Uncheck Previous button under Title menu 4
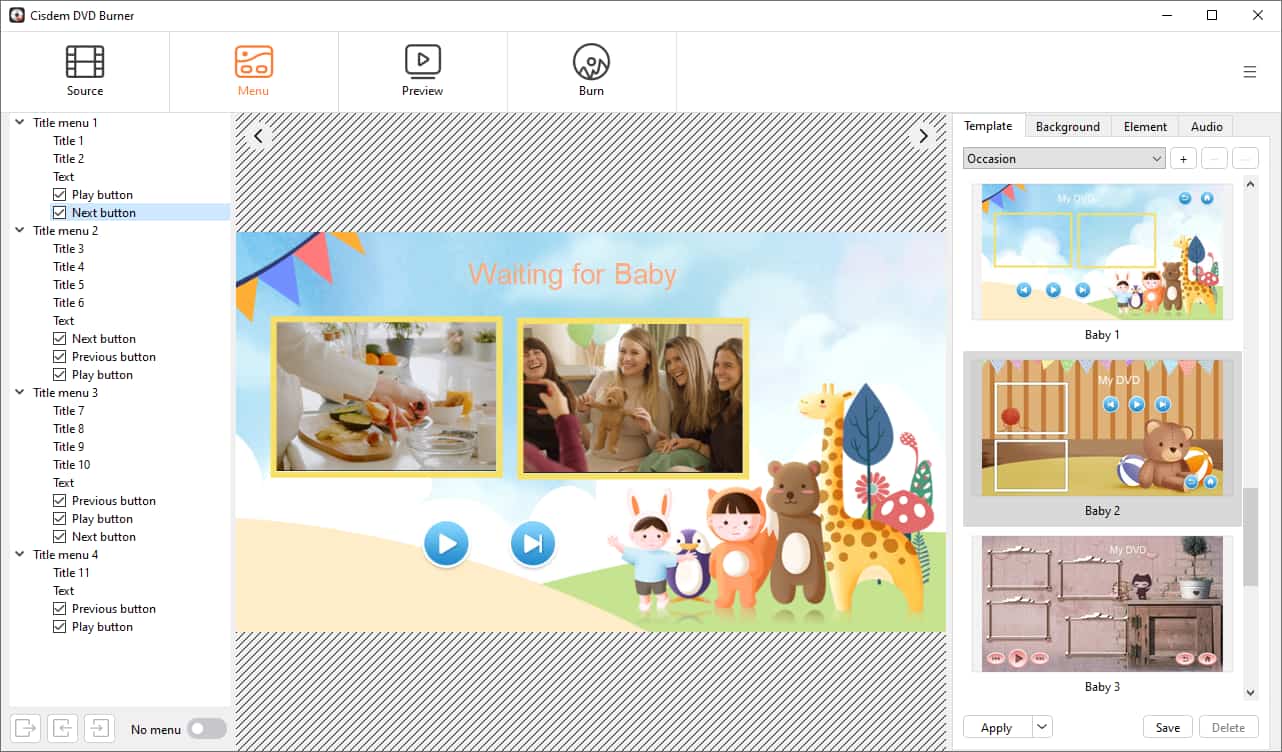This screenshot has width=1282, height=752. 60,608
